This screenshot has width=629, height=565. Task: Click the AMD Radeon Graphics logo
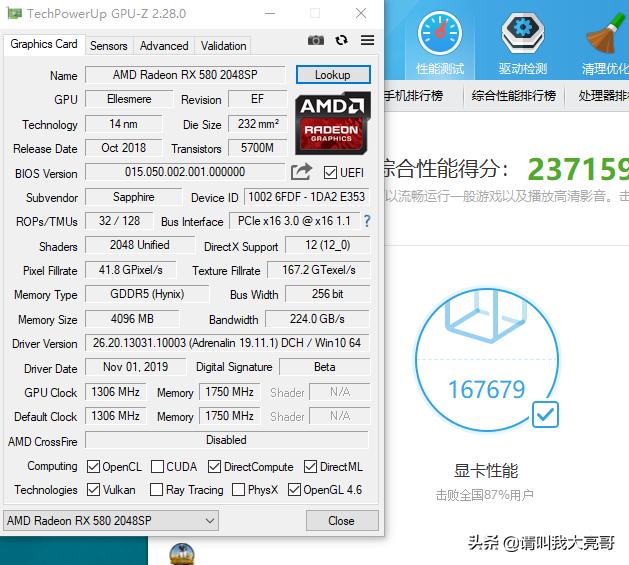(x=333, y=124)
